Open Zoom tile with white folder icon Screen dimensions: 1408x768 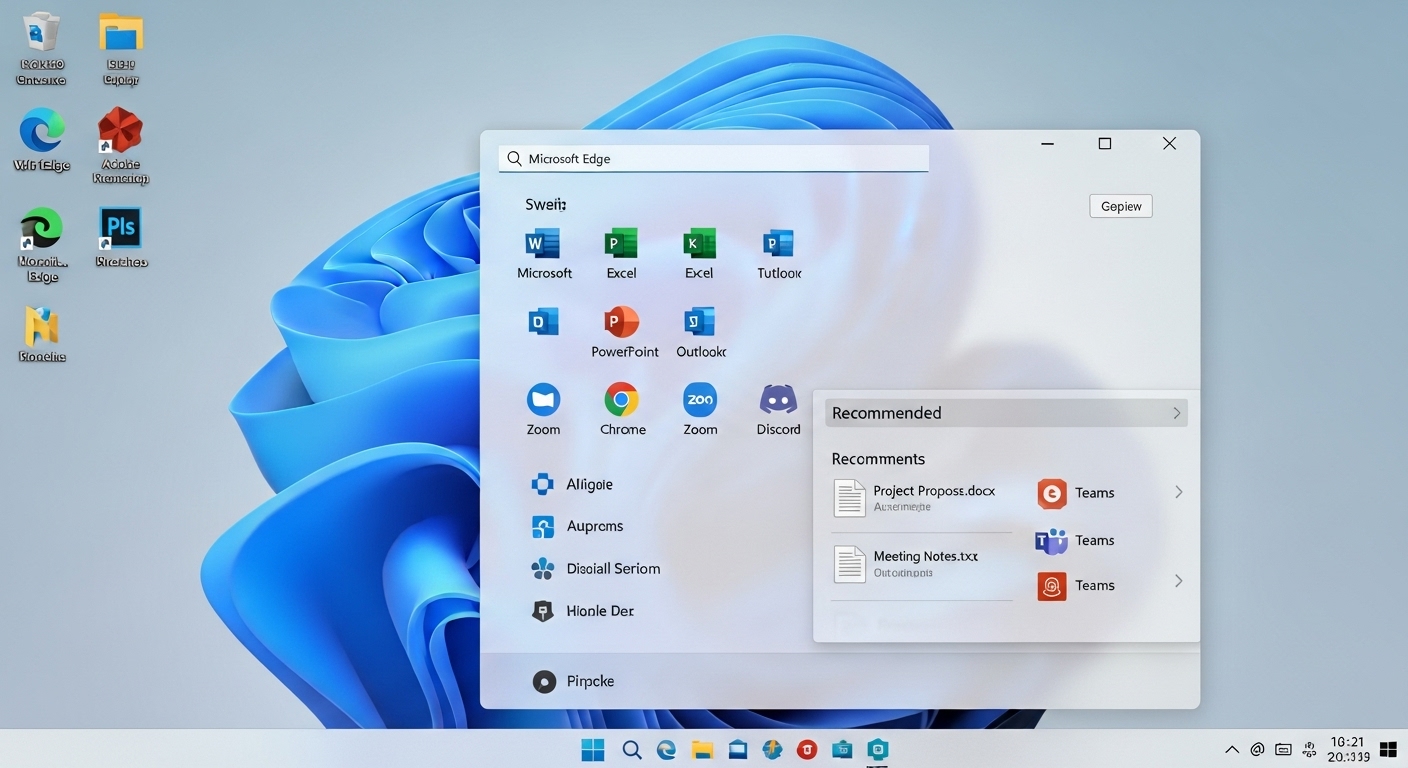(x=543, y=409)
